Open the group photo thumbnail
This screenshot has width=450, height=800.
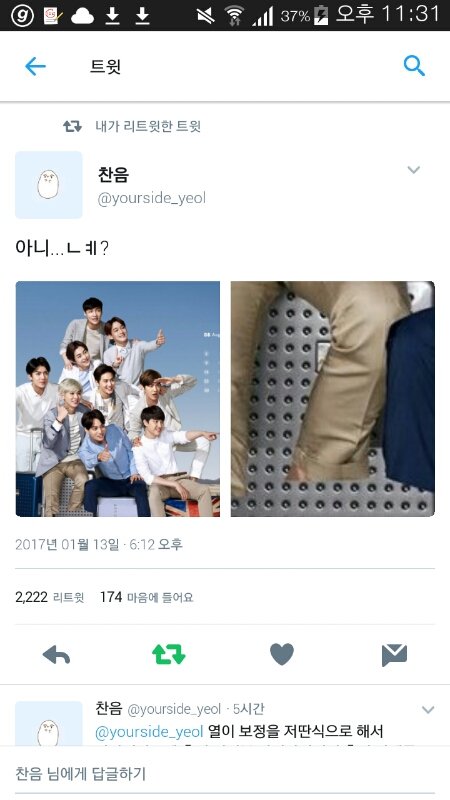[x=118, y=399]
